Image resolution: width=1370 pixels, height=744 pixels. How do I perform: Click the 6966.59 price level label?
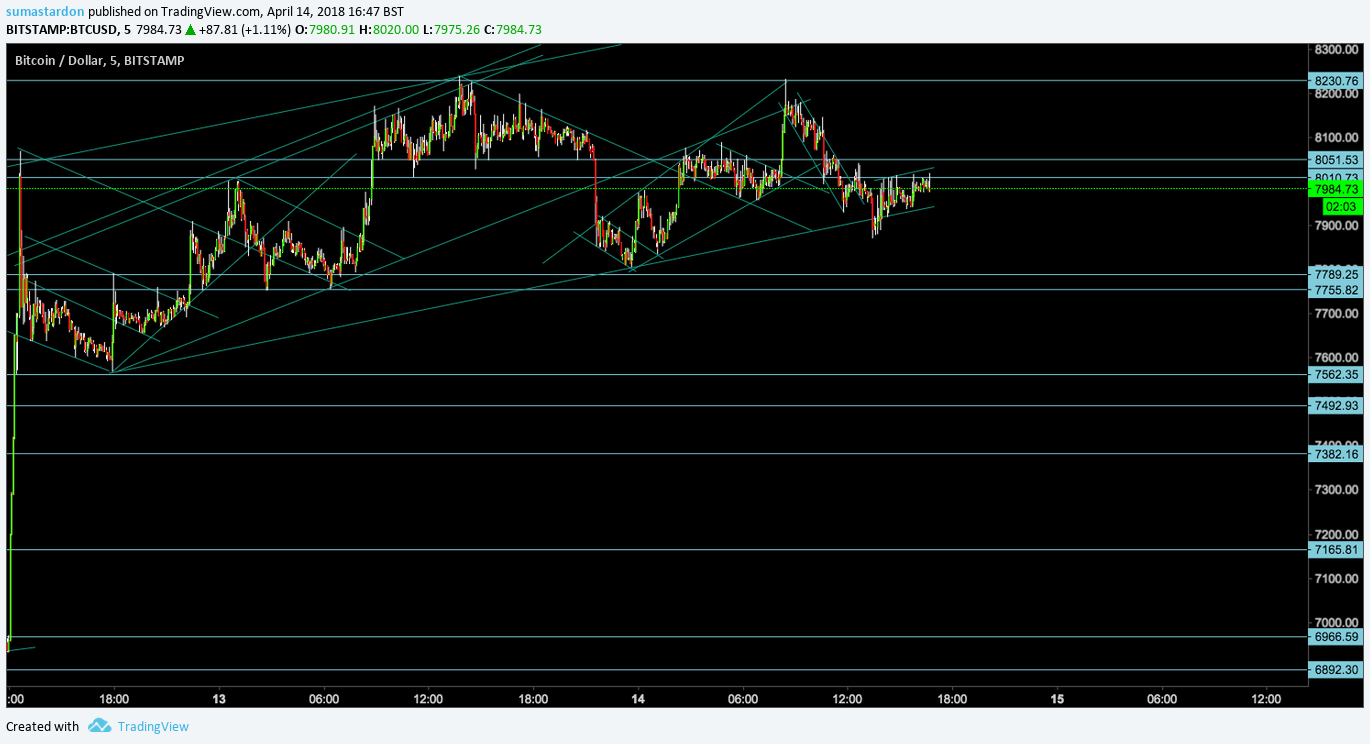pyautogui.click(x=1337, y=636)
